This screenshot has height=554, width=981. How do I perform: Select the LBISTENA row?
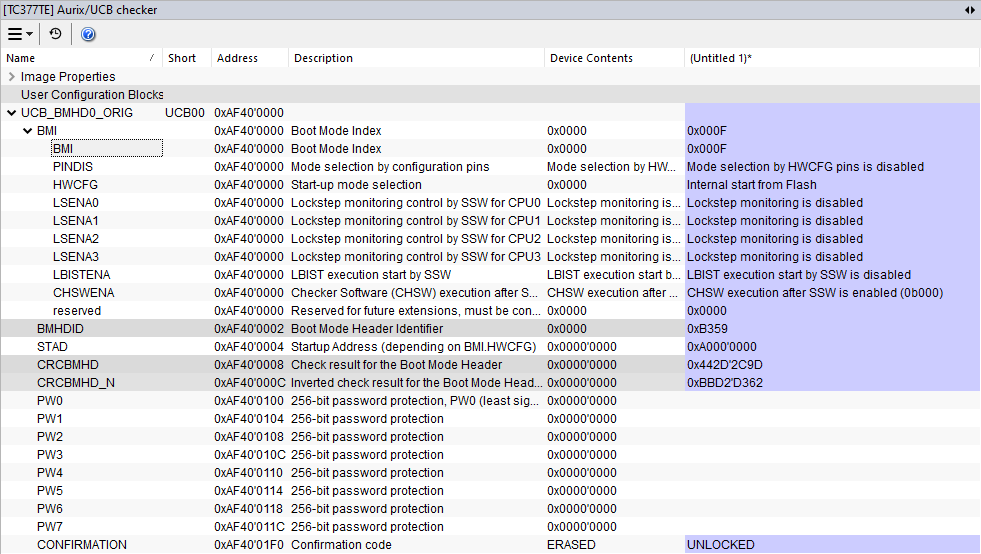[490, 275]
